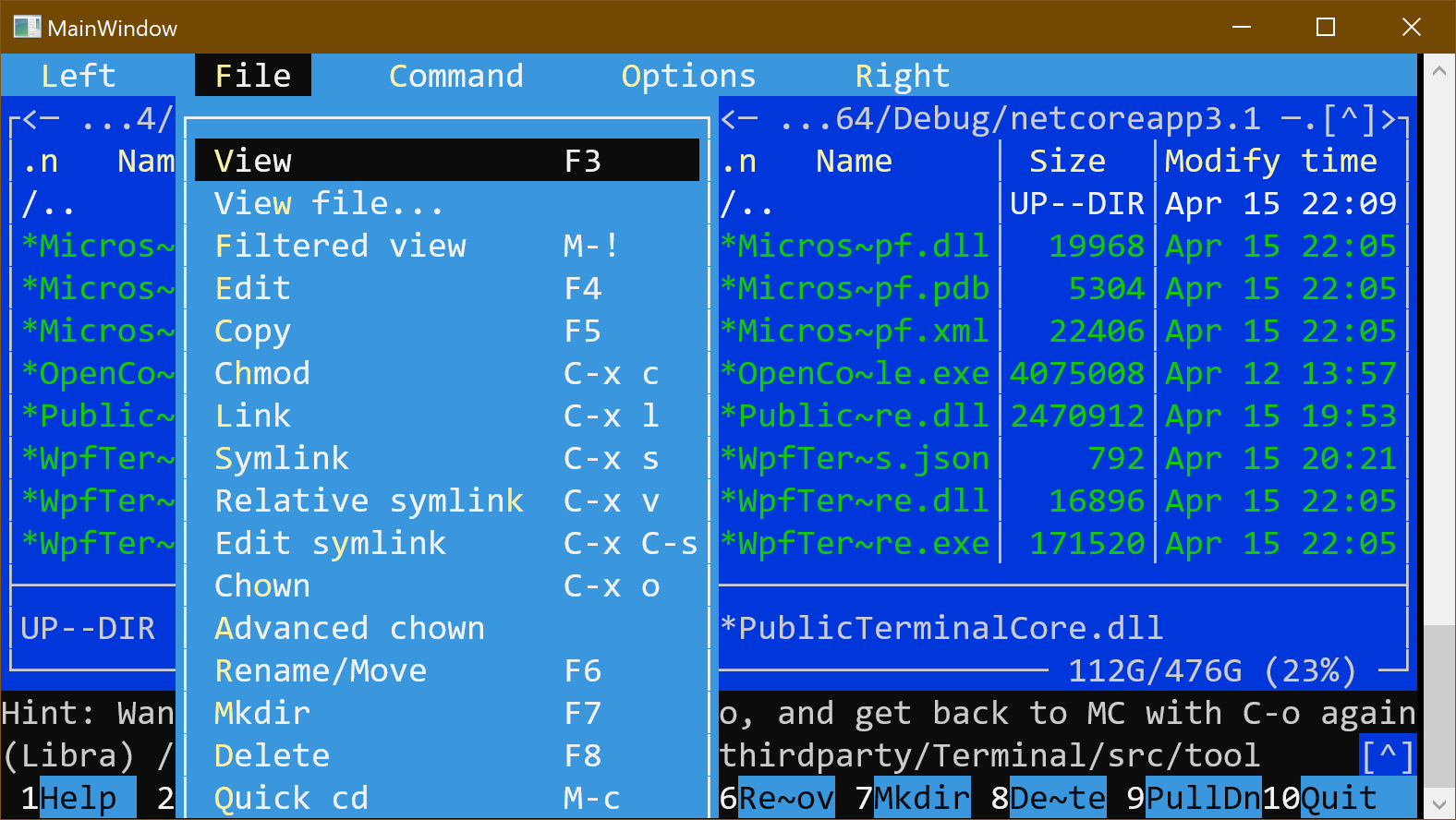Choose View file... entry
Viewport: 1456px width, 820px height.
click(x=447, y=202)
